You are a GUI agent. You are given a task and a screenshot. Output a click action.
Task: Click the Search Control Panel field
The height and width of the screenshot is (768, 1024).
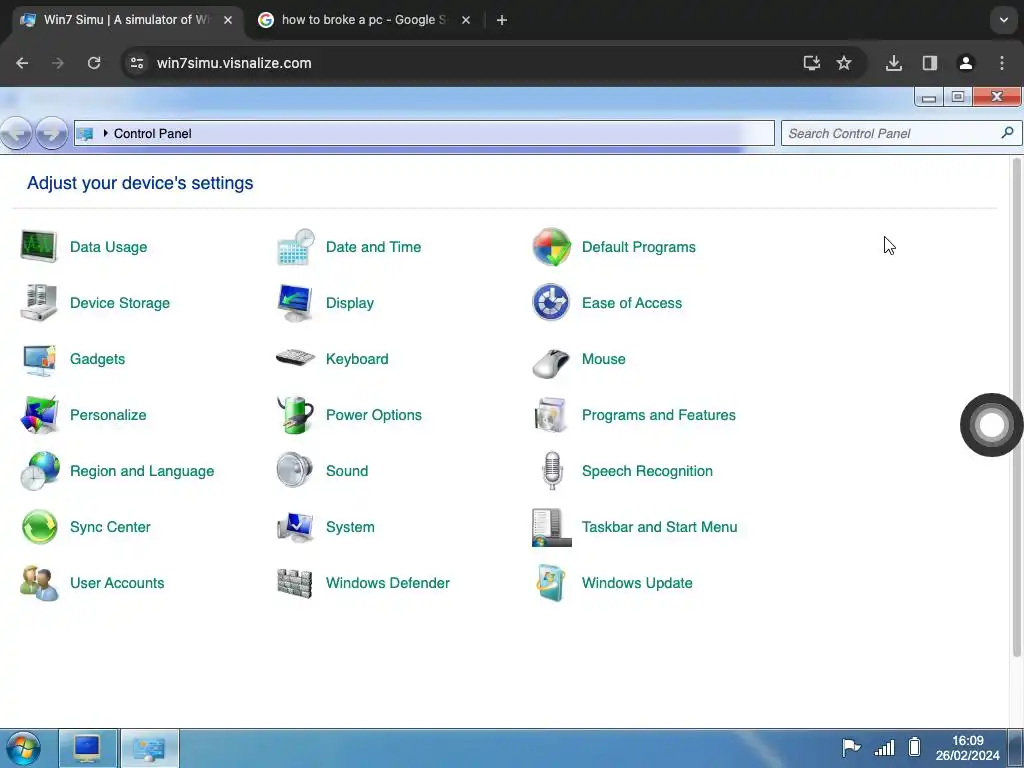(x=901, y=133)
